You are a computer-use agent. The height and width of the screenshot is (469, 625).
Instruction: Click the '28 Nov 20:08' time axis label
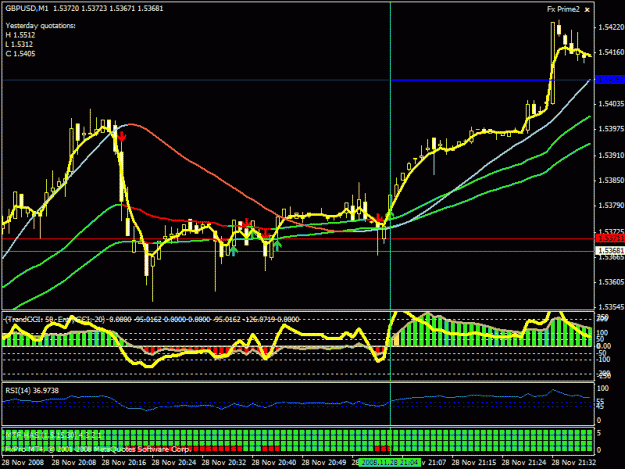[74, 462]
